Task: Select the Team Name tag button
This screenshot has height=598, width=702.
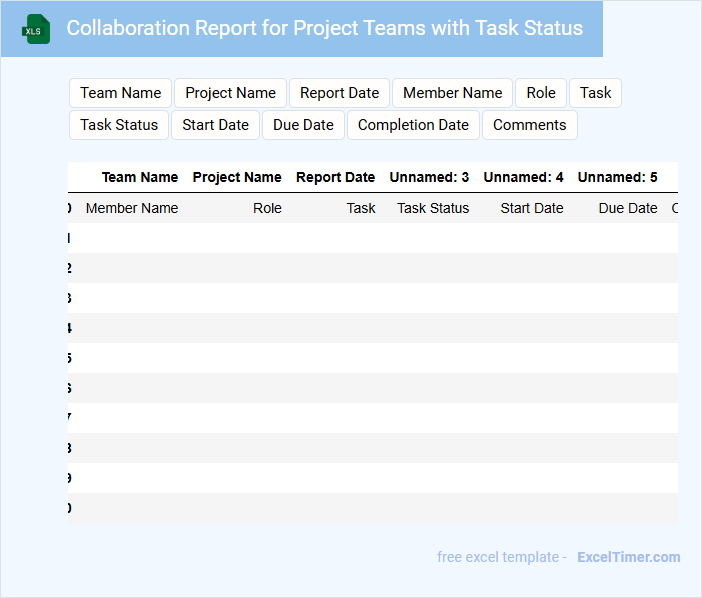Action: coord(120,93)
